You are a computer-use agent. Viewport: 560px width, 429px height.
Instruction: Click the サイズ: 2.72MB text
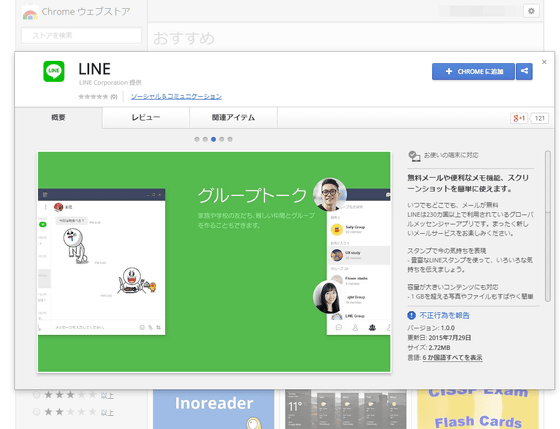point(429,348)
